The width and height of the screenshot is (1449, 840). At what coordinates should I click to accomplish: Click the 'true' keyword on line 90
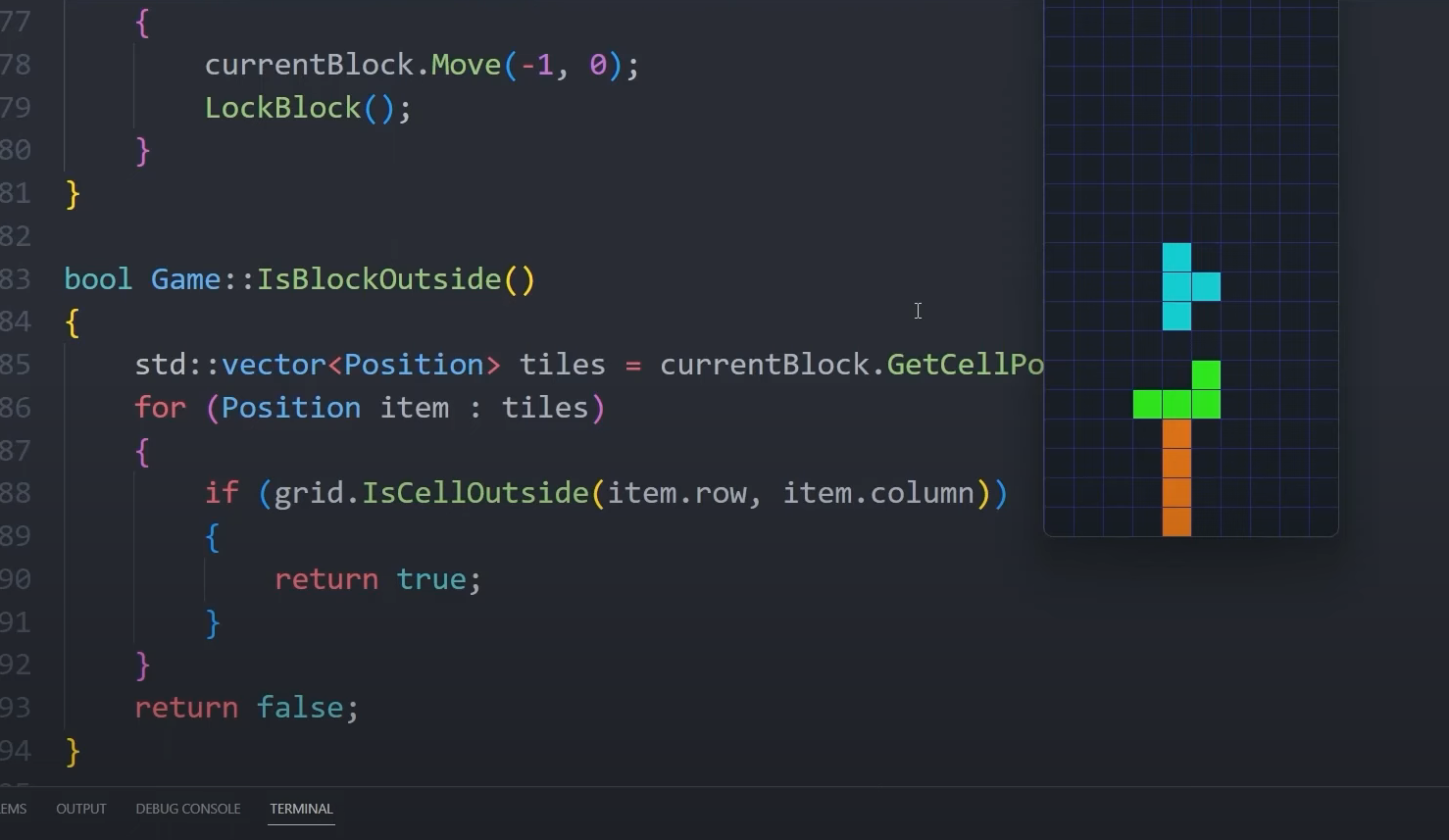[x=430, y=579]
